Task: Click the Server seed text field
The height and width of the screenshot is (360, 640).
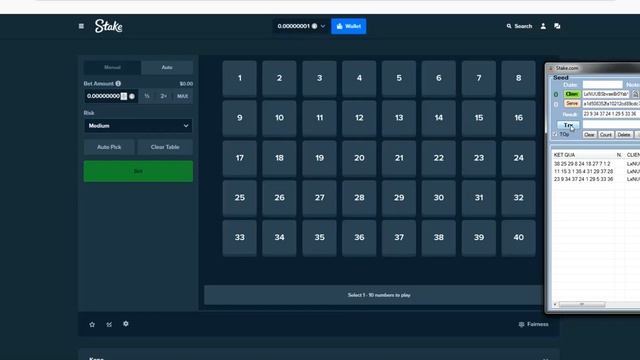Action: tap(611, 104)
